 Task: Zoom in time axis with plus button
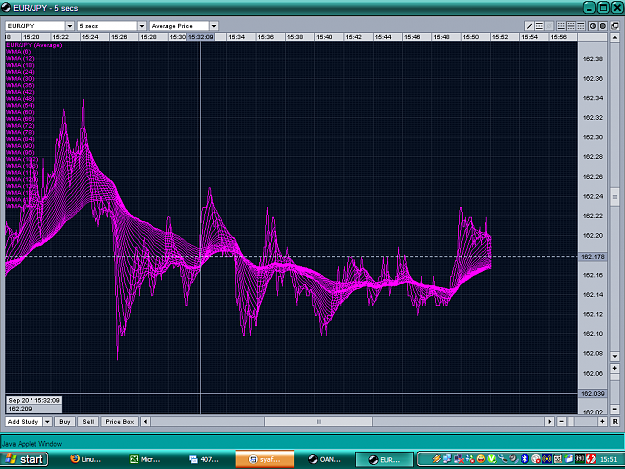[x=602, y=422]
